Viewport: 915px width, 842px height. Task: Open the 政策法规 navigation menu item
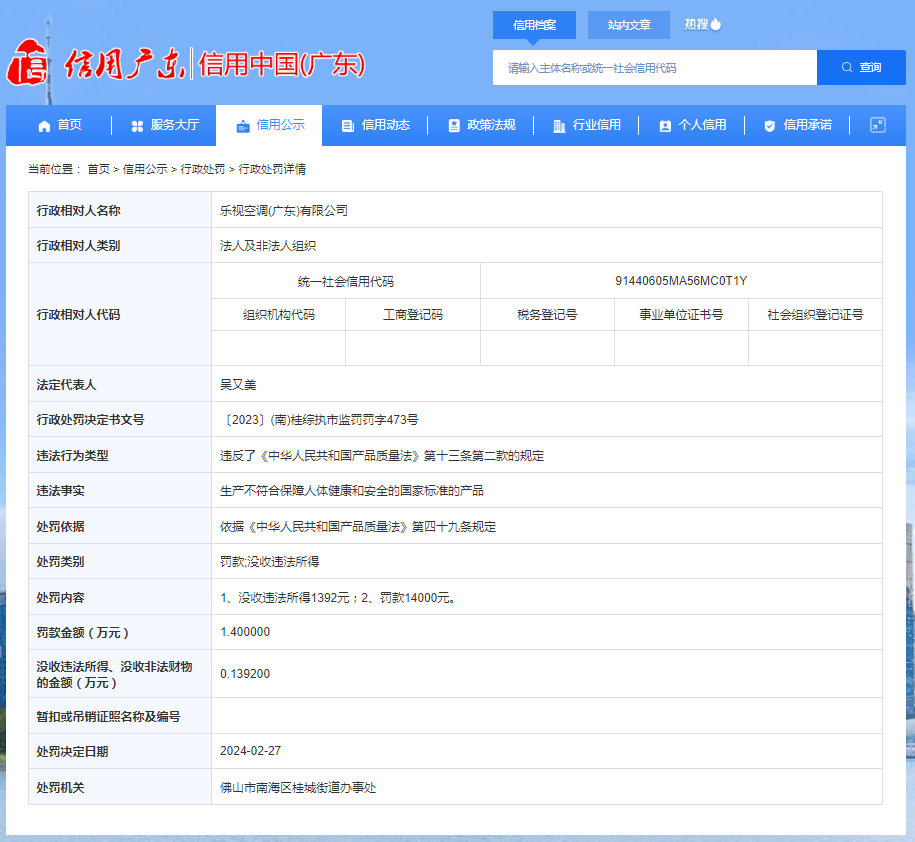coord(481,125)
